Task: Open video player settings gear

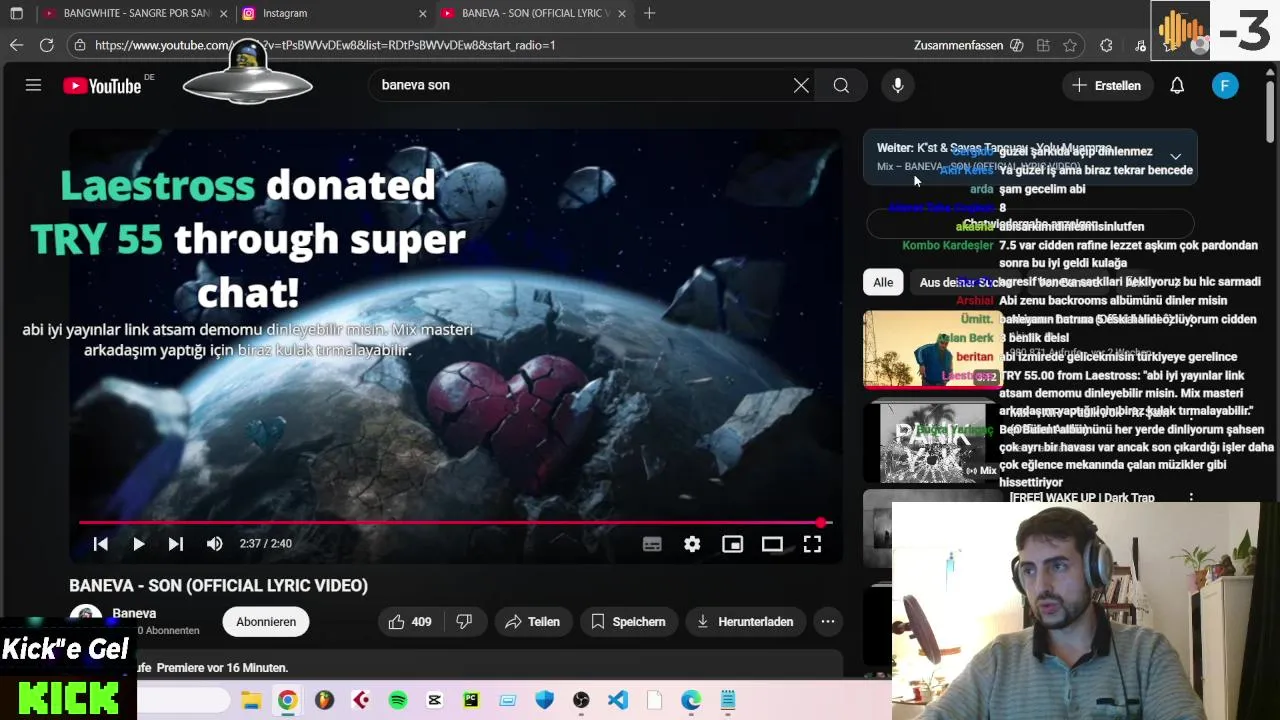Action: pos(692,544)
